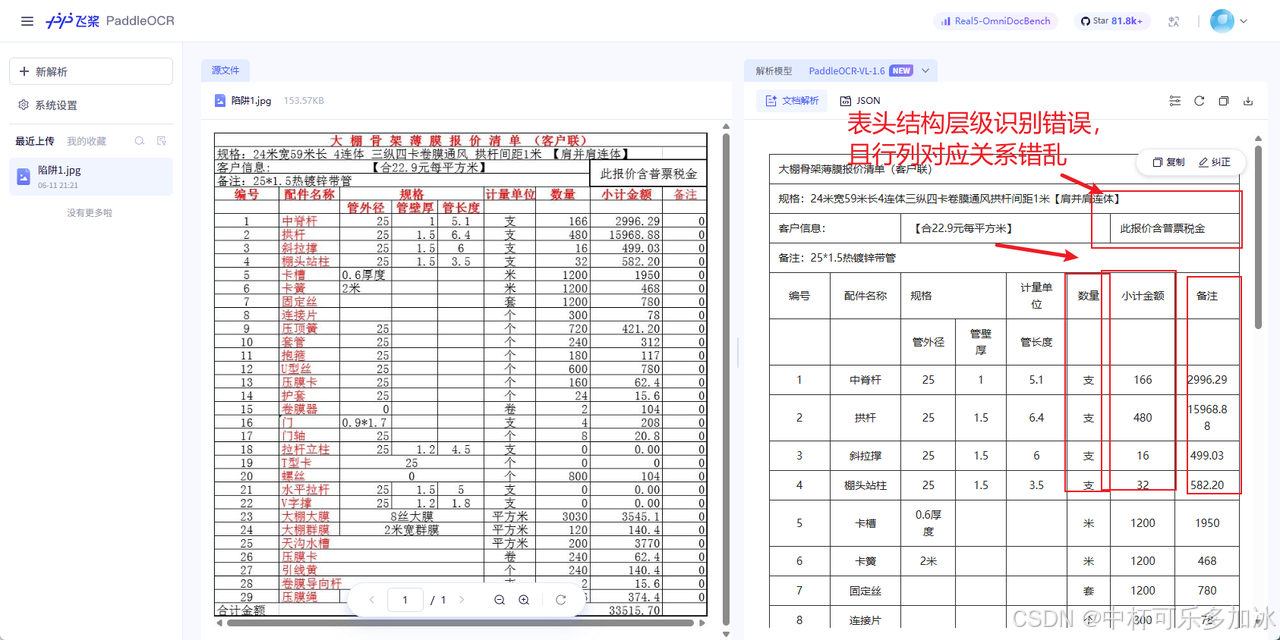Open the PaddleOCR-VL-1.6 model dropdown
The image size is (1280, 640).
pyautogui.click(x=869, y=71)
